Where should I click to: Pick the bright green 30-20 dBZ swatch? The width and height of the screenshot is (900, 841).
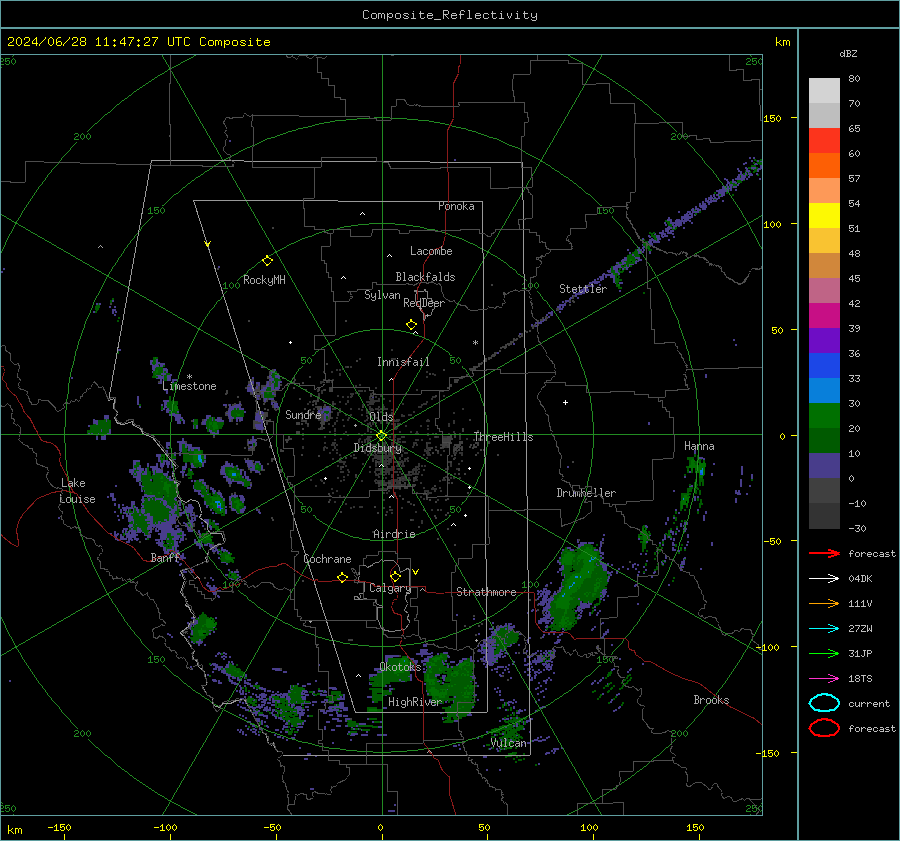tap(824, 416)
